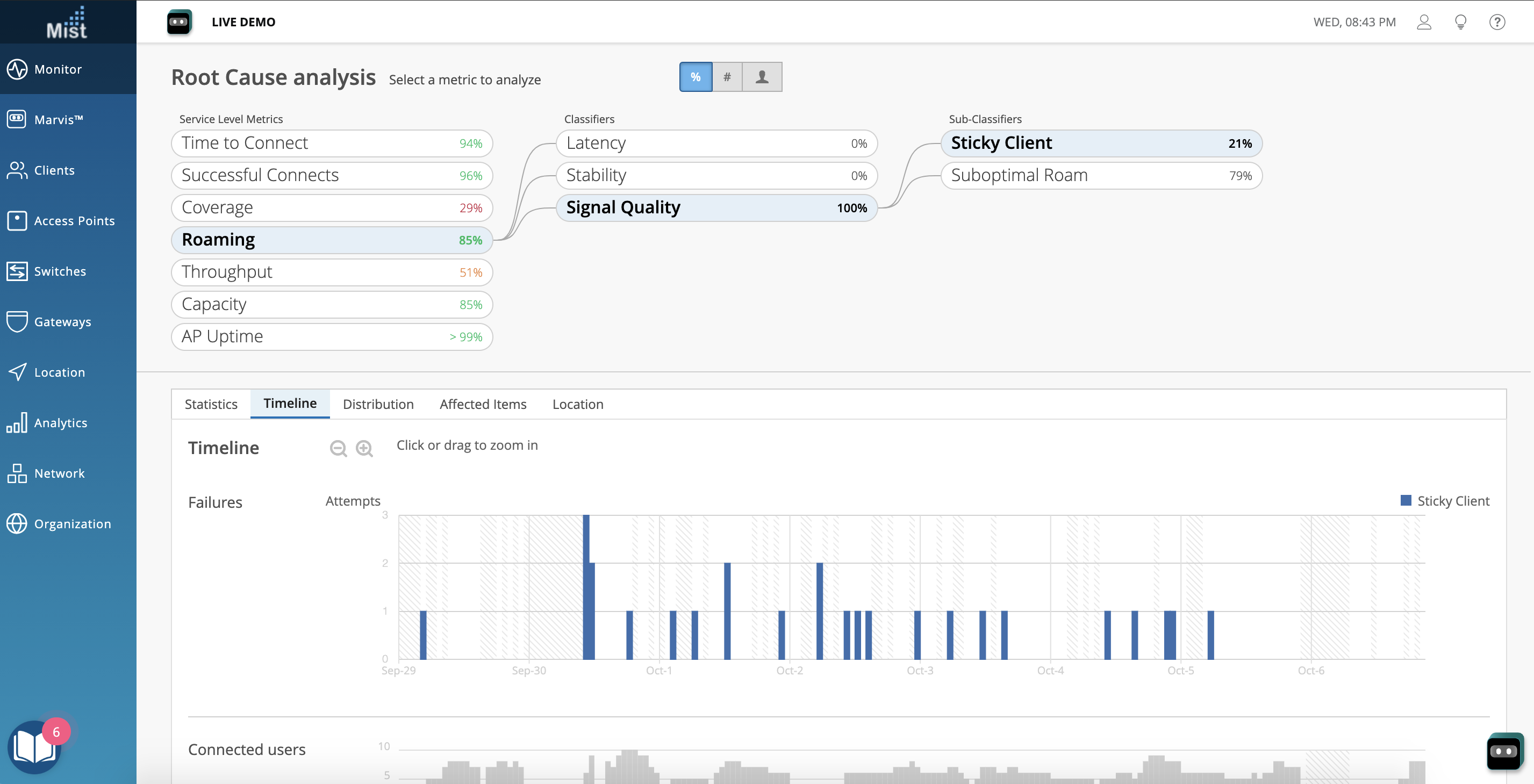Click the timeline zoom in magnifier icon

[364, 448]
